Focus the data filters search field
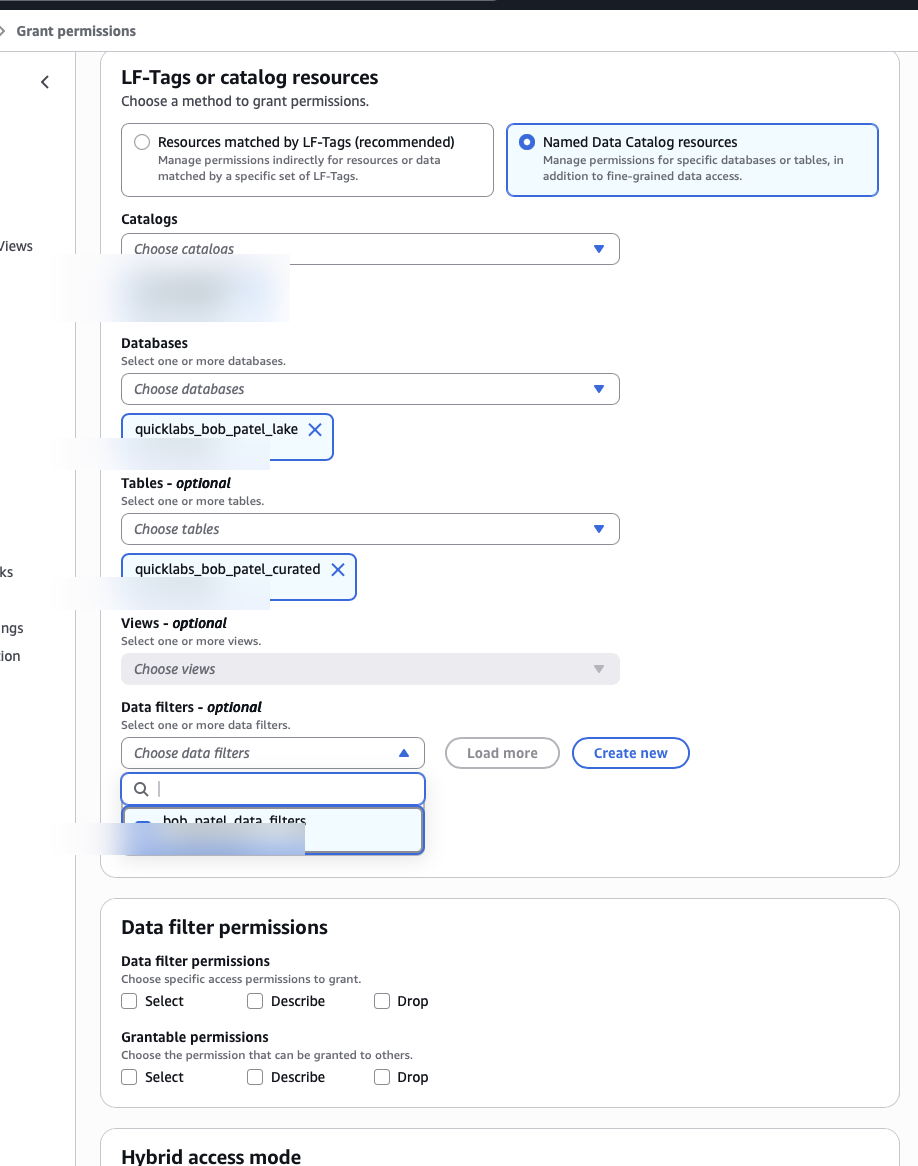 (273, 789)
